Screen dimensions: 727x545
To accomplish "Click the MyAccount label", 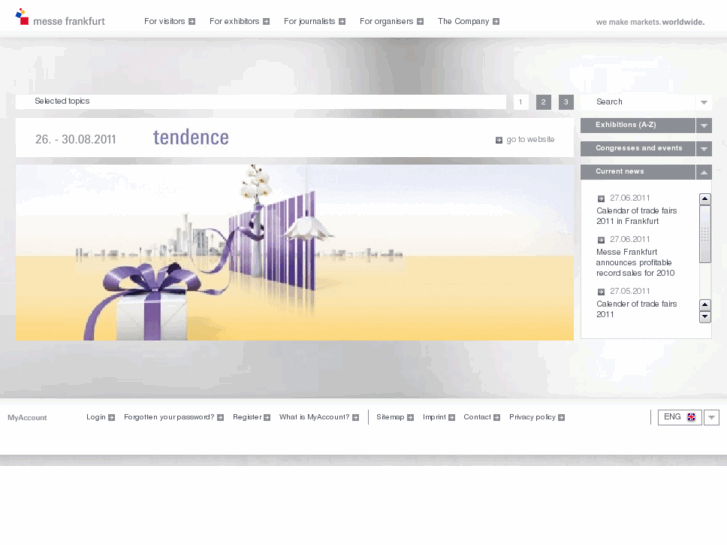I will coord(27,417).
